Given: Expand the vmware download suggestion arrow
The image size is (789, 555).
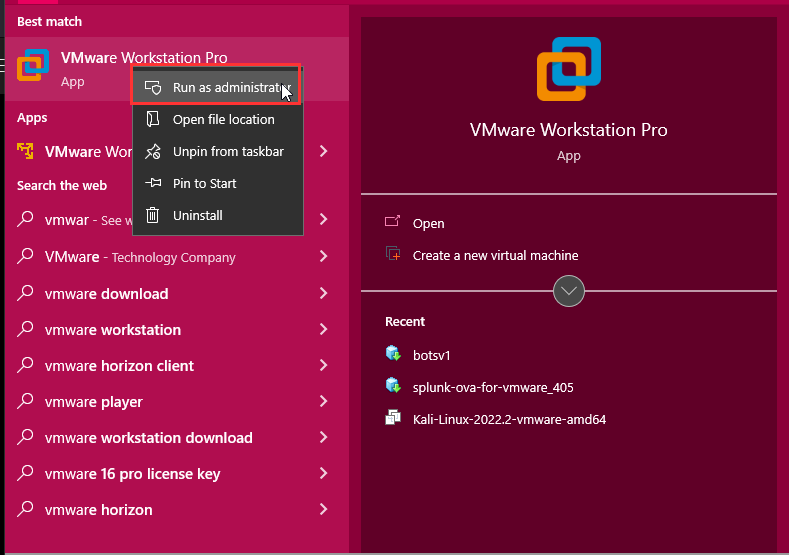Looking at the screenshot, I should (324, 293).
